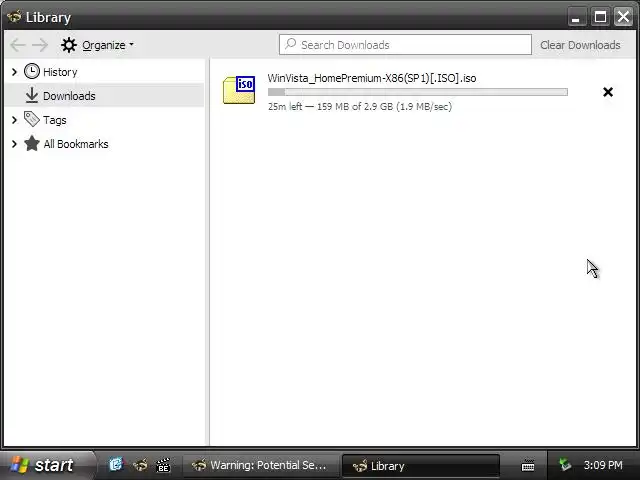Click the back arrow in Library toolbar

(18, 45)
